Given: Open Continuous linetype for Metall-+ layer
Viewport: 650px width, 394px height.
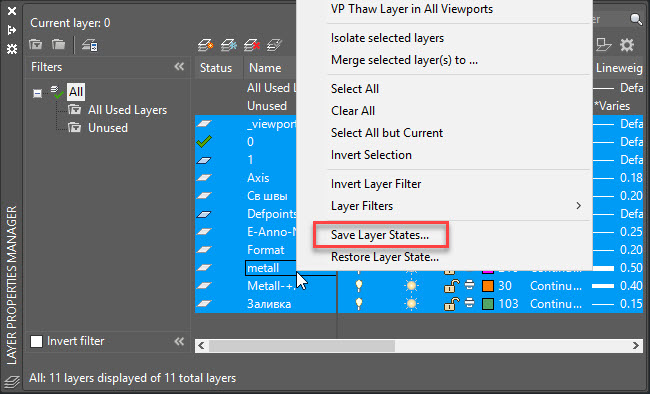Looking at the screenshot, I should click(x=556, y=286).
